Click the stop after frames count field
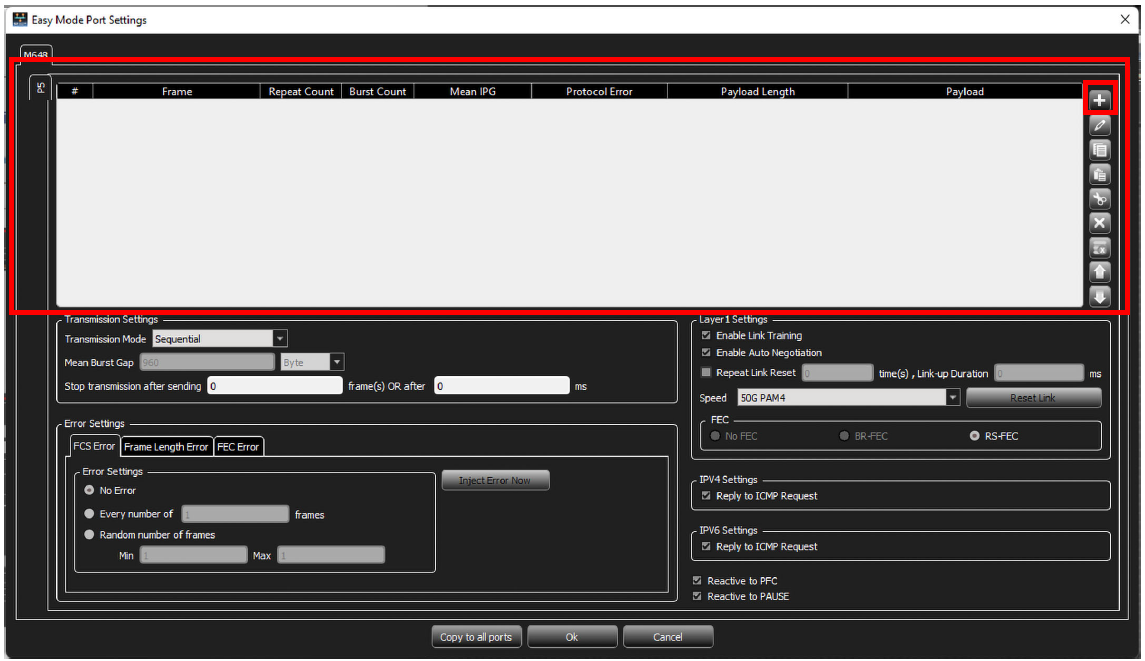The width and height of the screenshot is (1145, 661). pos(275,386)
